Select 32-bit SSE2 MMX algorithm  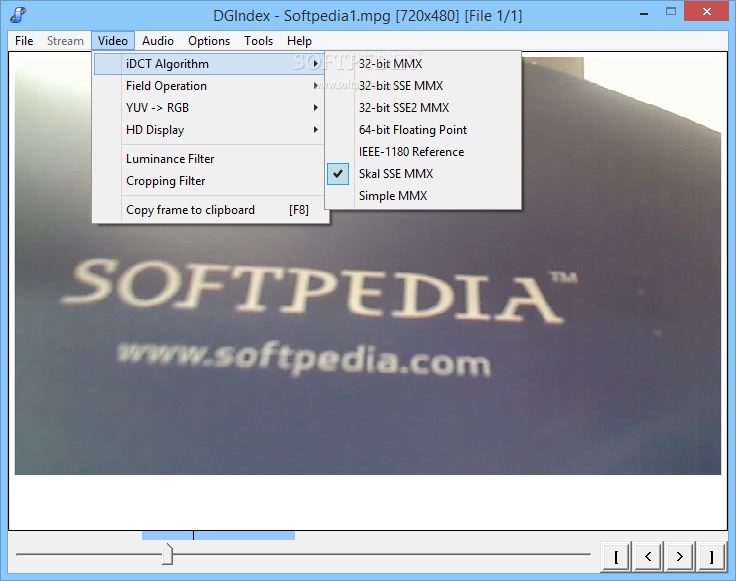[423, 108]
